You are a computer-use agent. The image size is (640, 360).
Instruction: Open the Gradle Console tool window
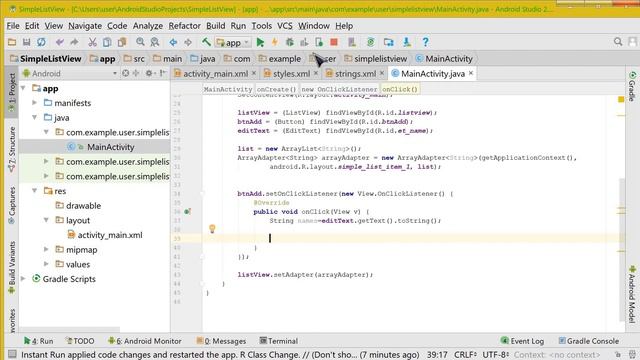pos(588,341)
